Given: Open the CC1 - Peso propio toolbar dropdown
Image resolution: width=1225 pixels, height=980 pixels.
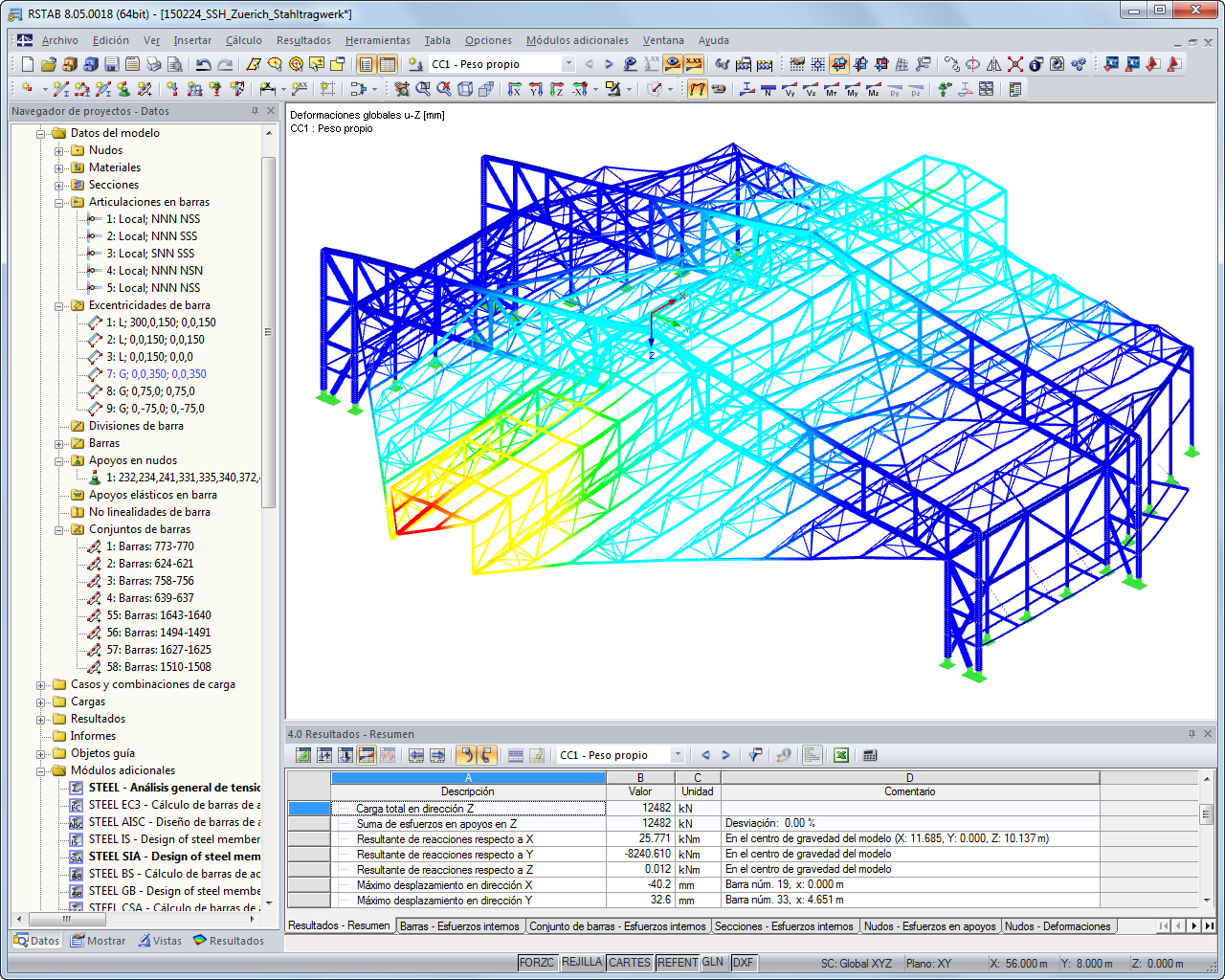Looking at the screenshot, I should coord(568,64).
